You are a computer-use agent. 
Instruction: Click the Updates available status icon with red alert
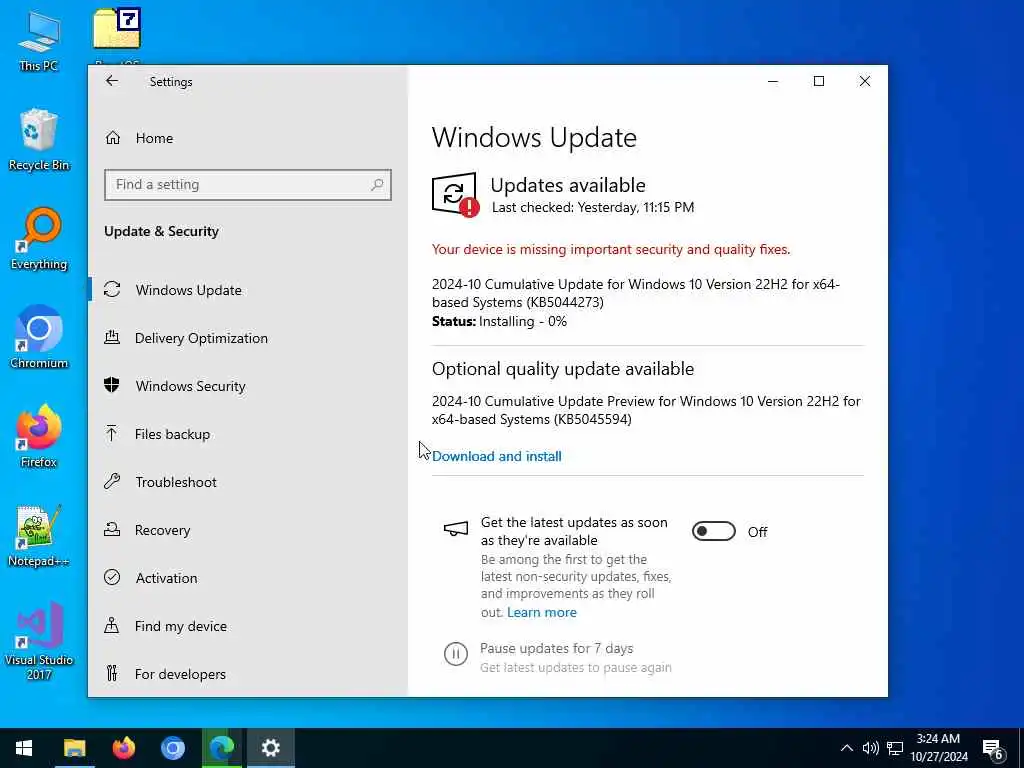pos(455,195)
